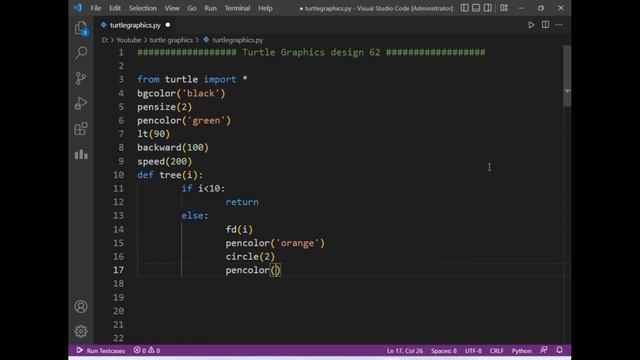Screen dimensions: 640x360
Task: Open the Edit menu
Action: [x=115, y=8]
